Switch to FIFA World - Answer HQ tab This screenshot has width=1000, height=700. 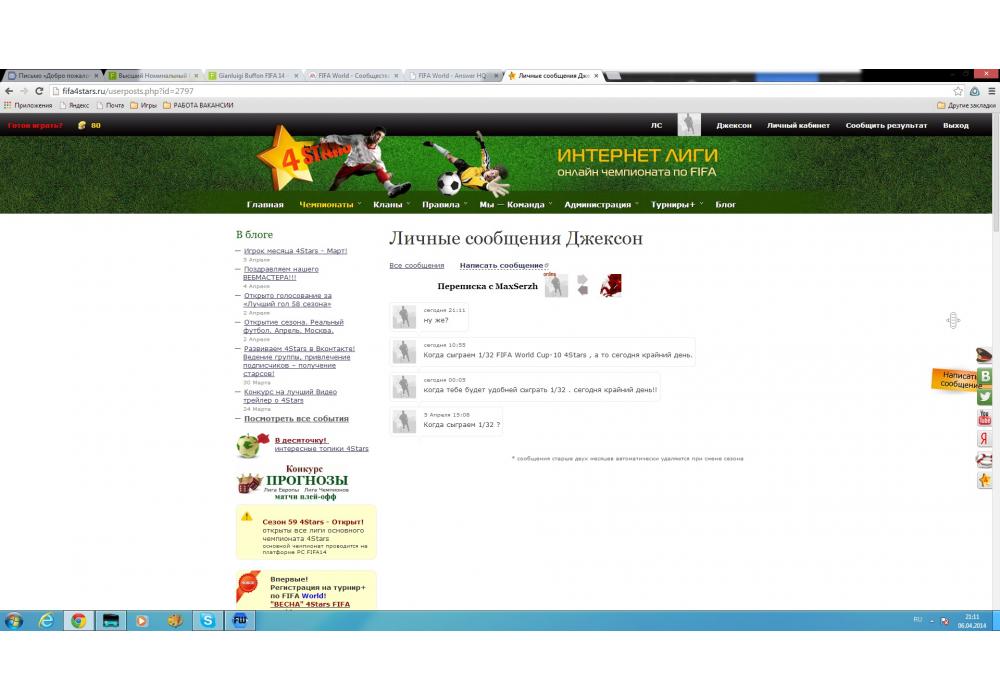[x=453, y=75]
